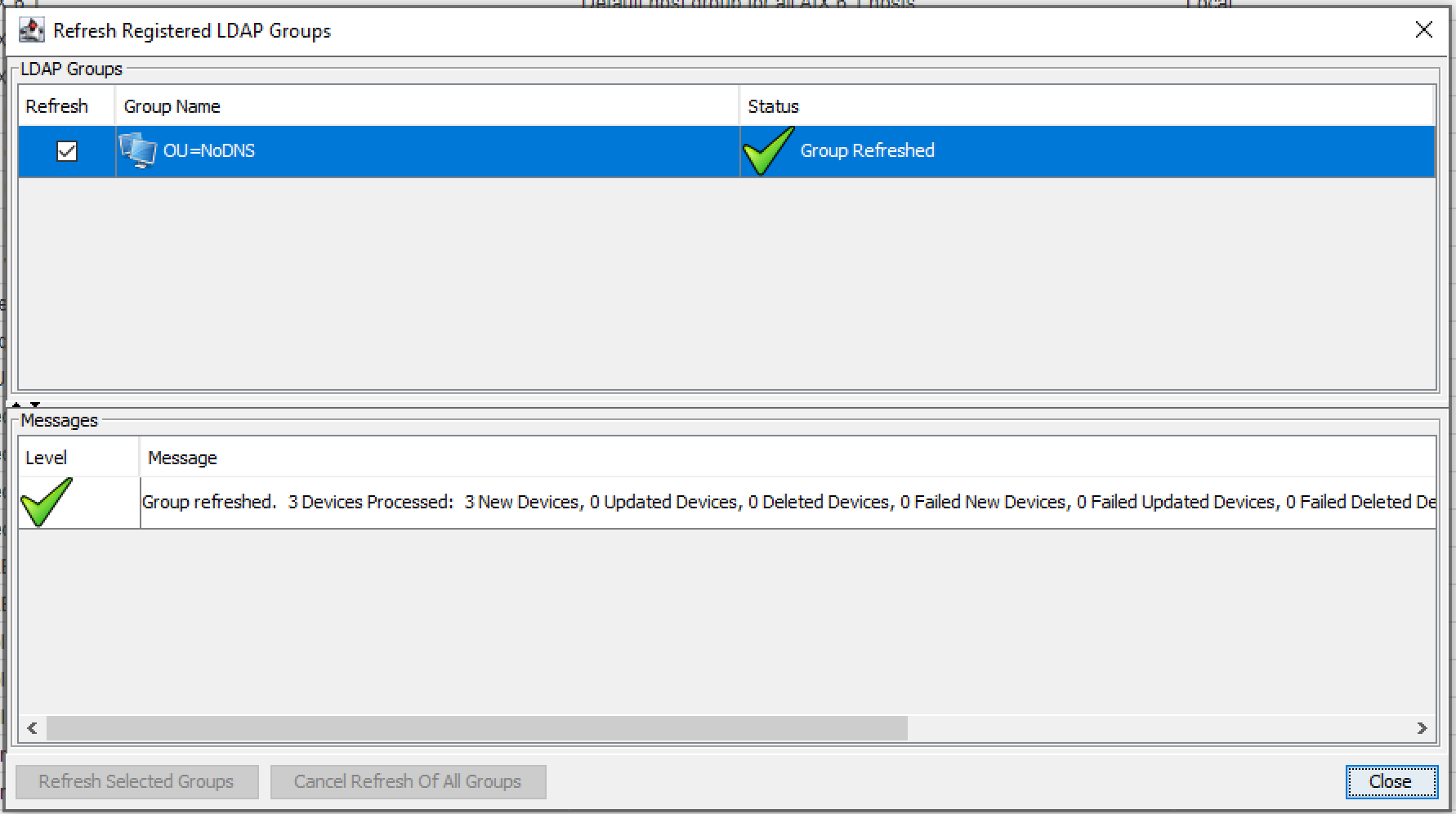The width and height of the screenshot is (1456, 814).
Task: Click the Status column header
Action: click(1087, 106)
